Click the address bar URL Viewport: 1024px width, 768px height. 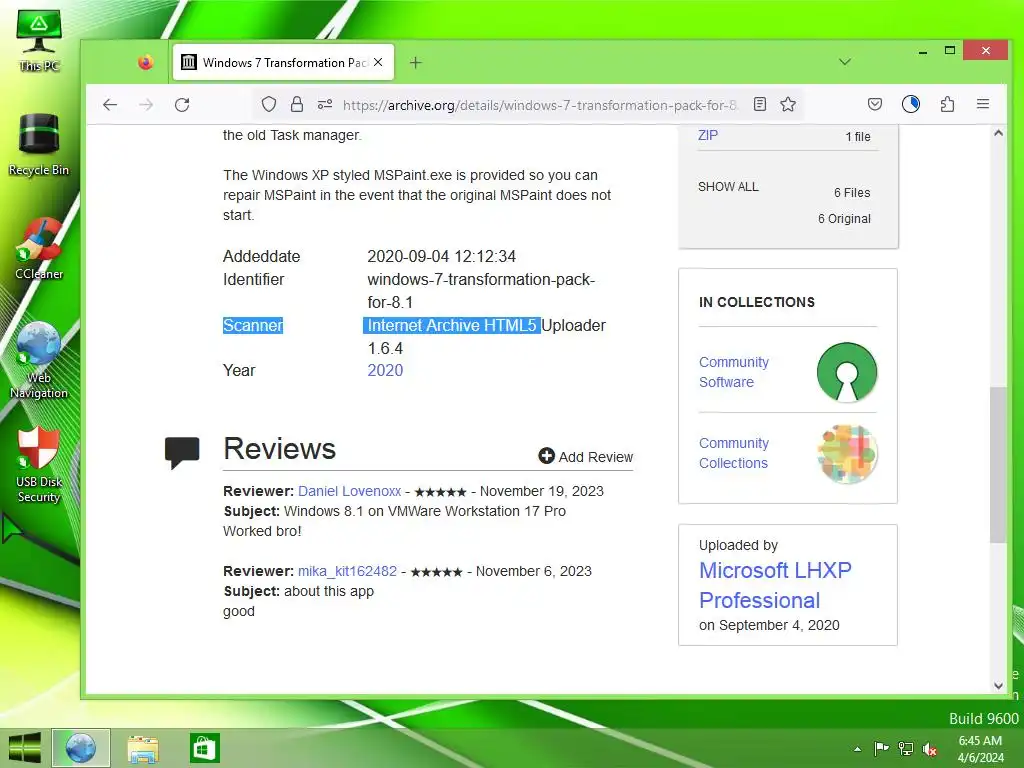539,105
